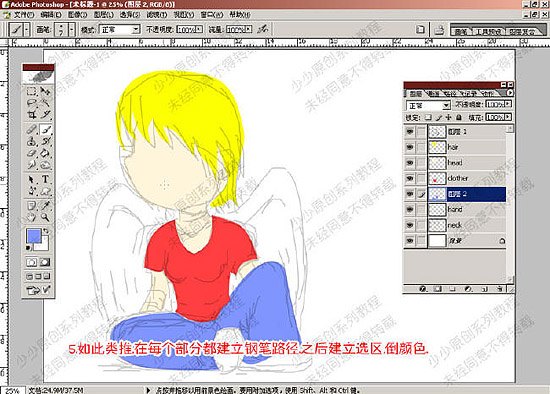This screenshot has height=394, width=550.
Task: Select the Hand tool
Action: (x=32, y=217)
